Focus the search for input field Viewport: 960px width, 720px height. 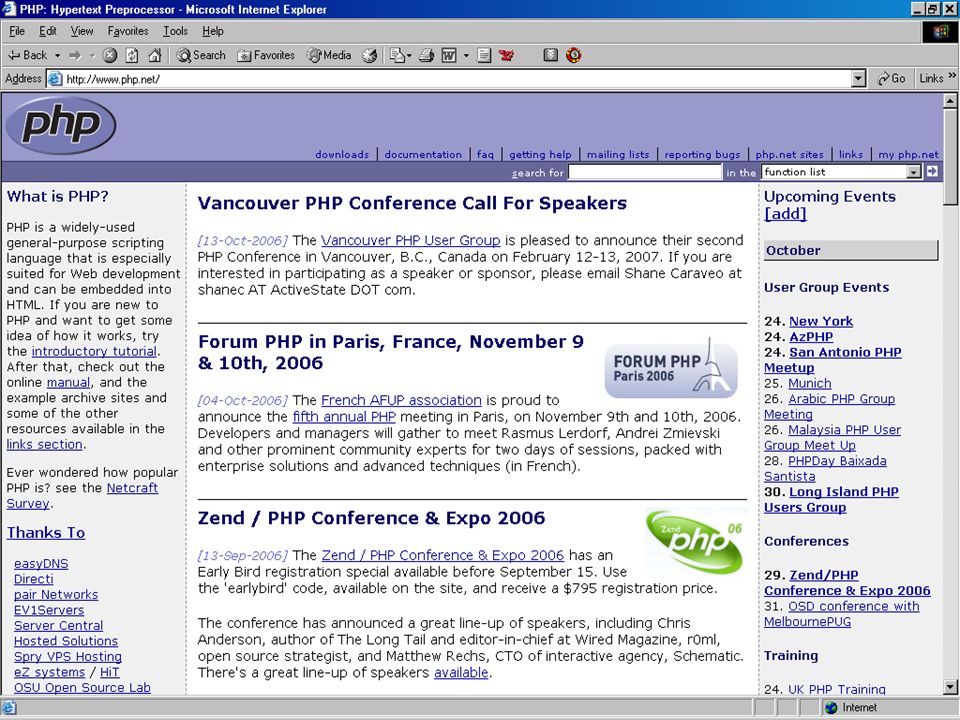[645, 172]
